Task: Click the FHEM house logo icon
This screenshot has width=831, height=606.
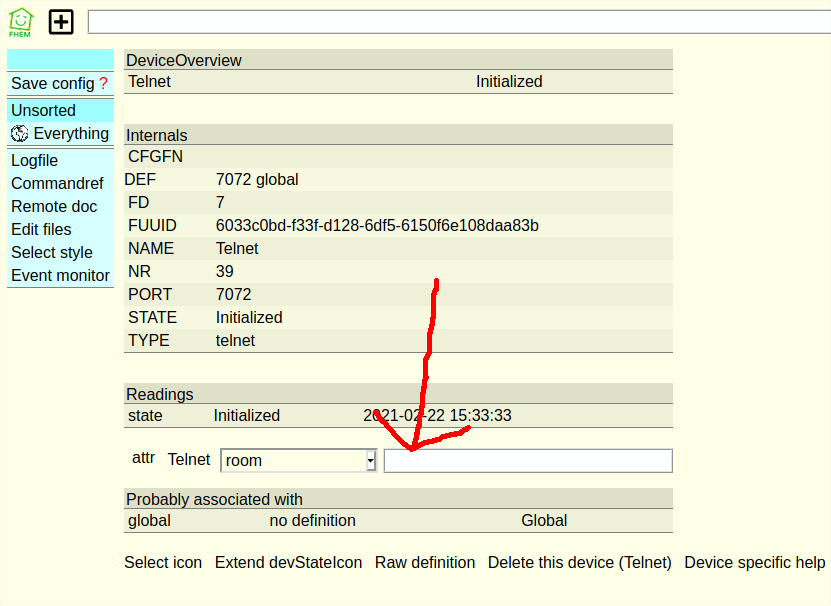Action: [20, 21]
